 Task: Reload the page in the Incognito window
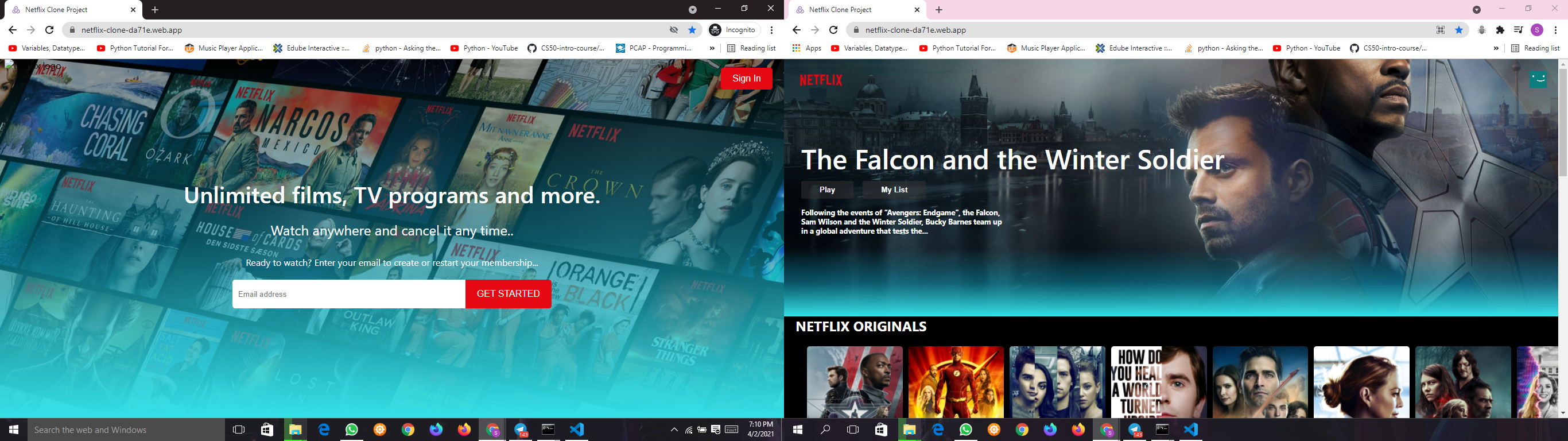pos(50,30)
